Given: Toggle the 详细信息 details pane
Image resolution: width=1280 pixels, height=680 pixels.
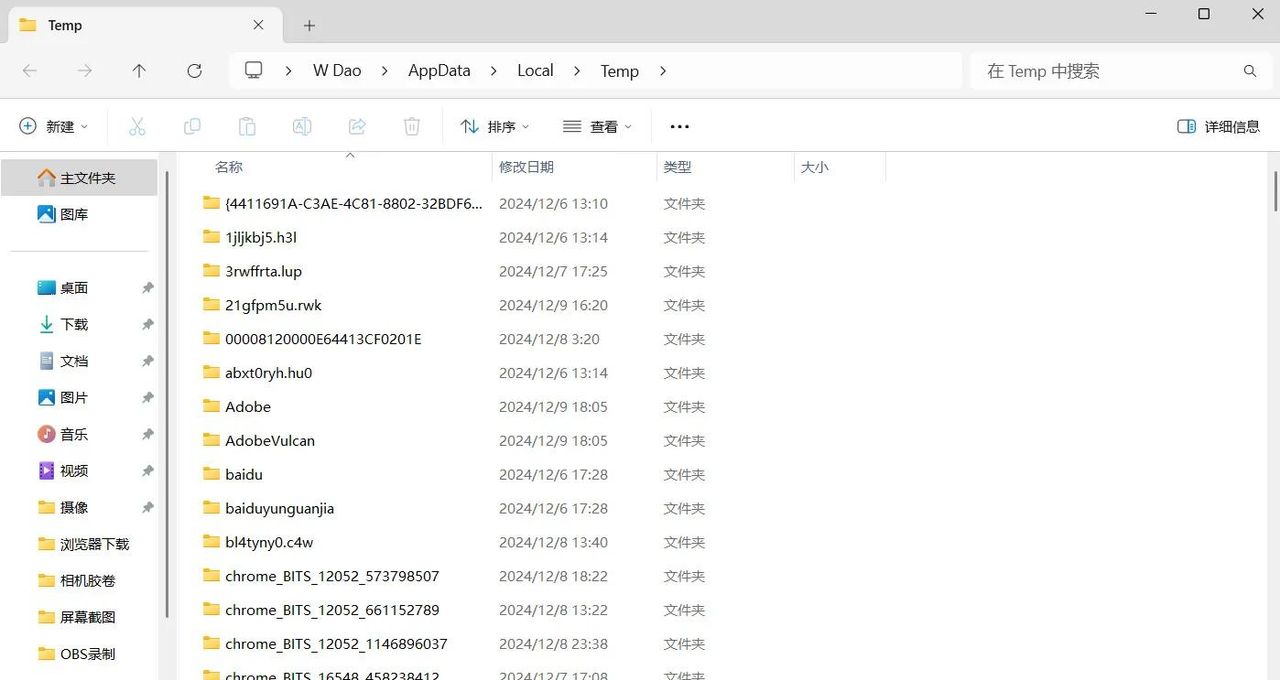Looking at the screenshot, I should point(1218,127).
